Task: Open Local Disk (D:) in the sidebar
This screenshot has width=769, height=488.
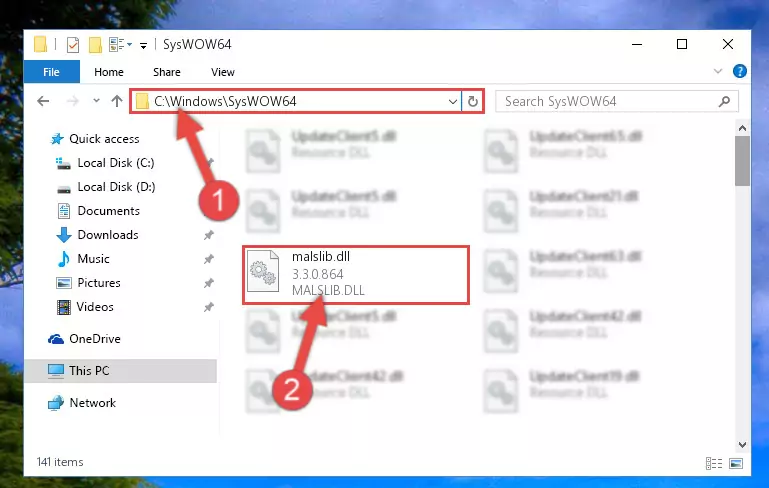Action: [116, 187]
